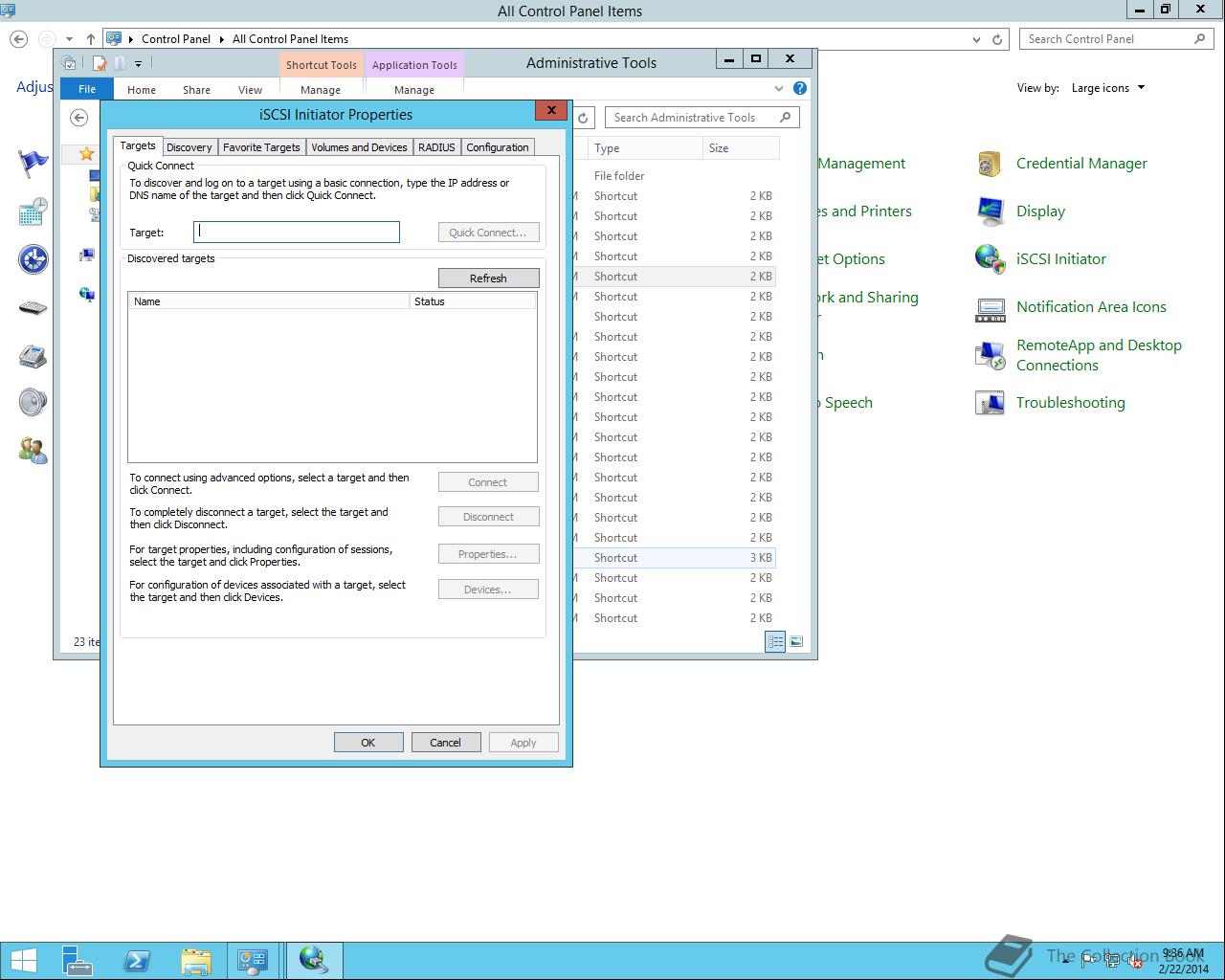Viewport: 1225px width, 980px height.
Task: Open the clock showing 2/22/2014
Action: pos(1183,961)
